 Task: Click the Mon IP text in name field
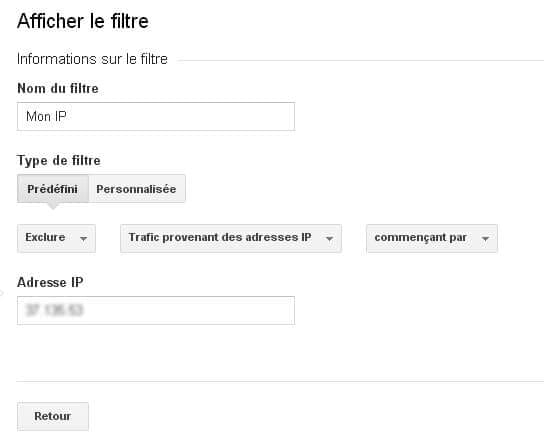click(46, 116)
